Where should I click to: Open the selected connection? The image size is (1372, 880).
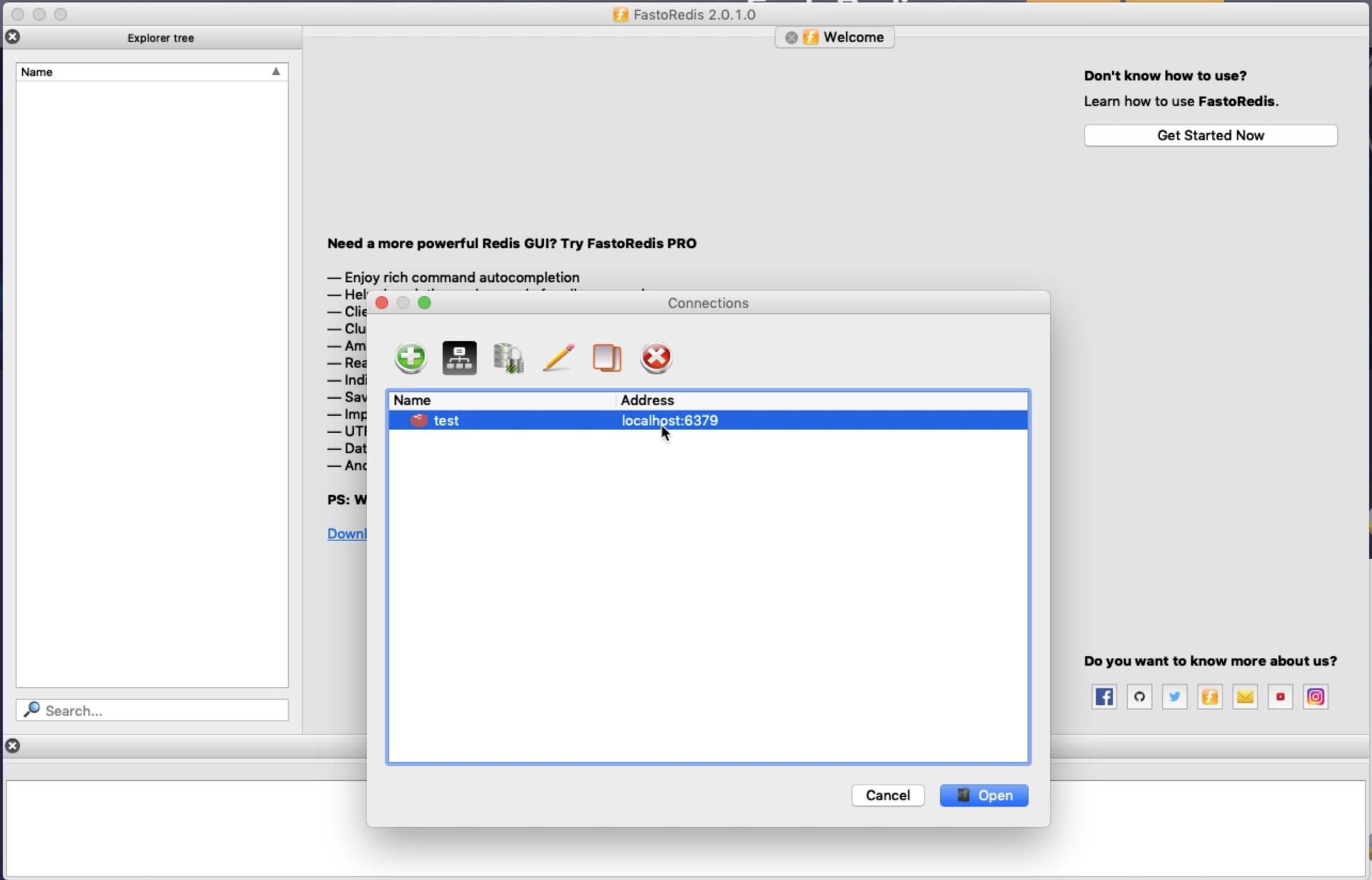coord(984,795)
